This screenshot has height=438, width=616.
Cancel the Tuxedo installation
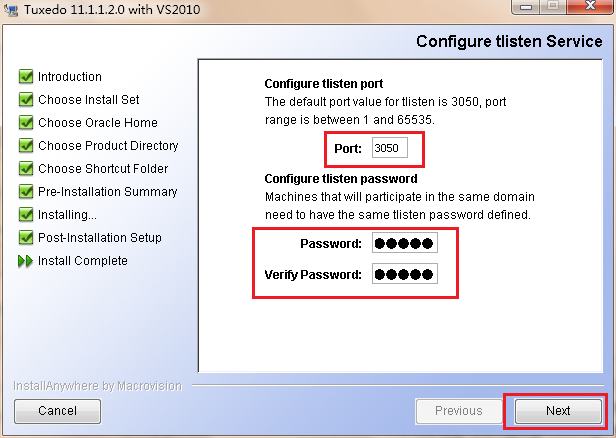[x=57, y=411]
